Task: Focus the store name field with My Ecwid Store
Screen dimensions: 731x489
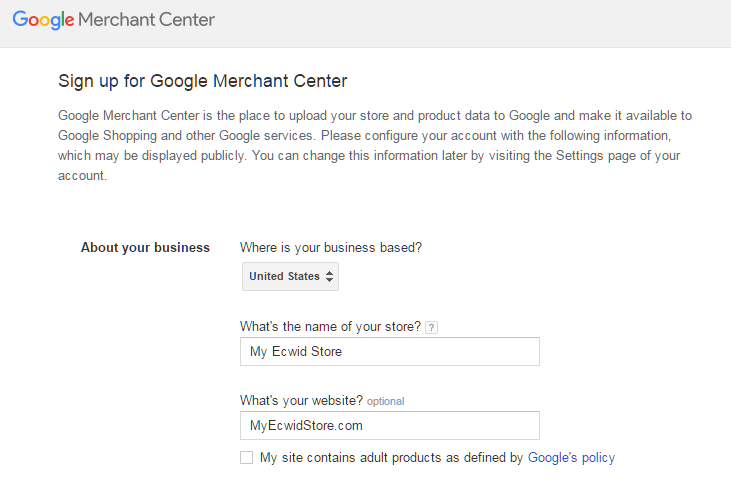Action: pos(390,351)
